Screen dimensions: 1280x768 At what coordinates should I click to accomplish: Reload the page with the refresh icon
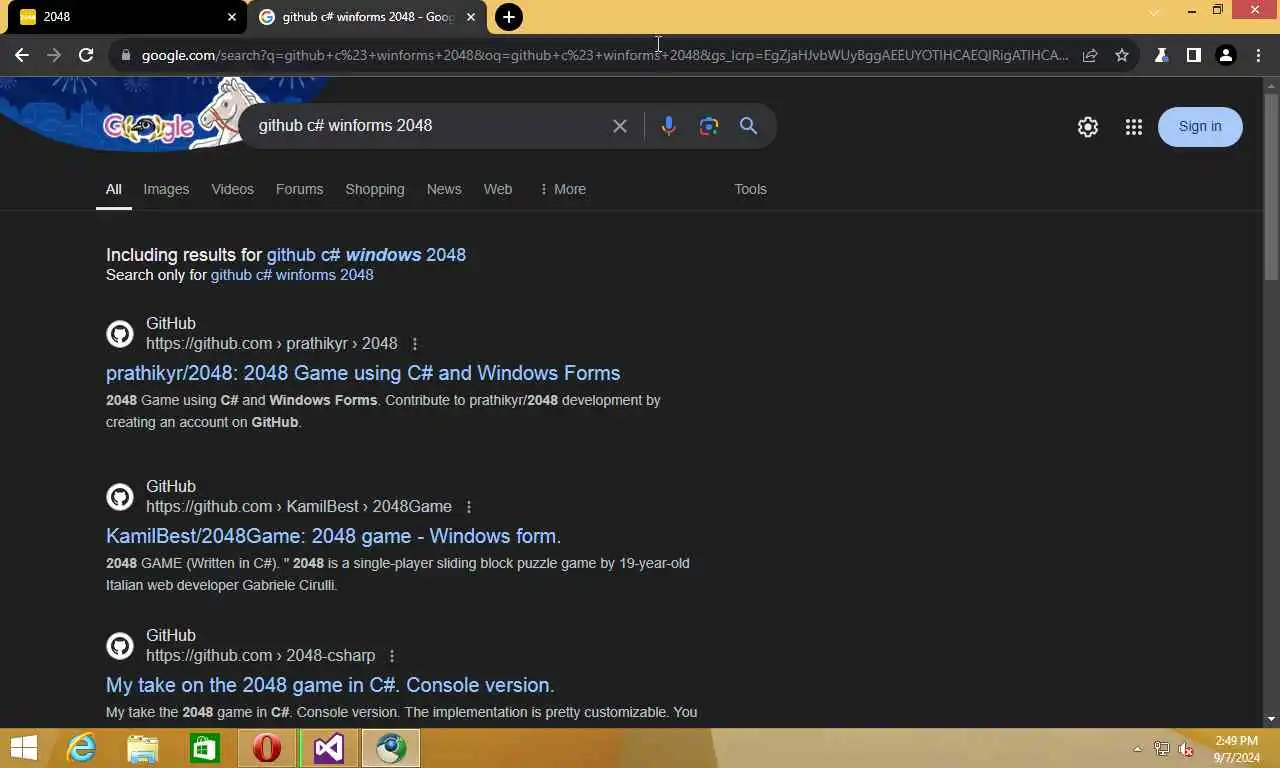click(x=86, y=55)
